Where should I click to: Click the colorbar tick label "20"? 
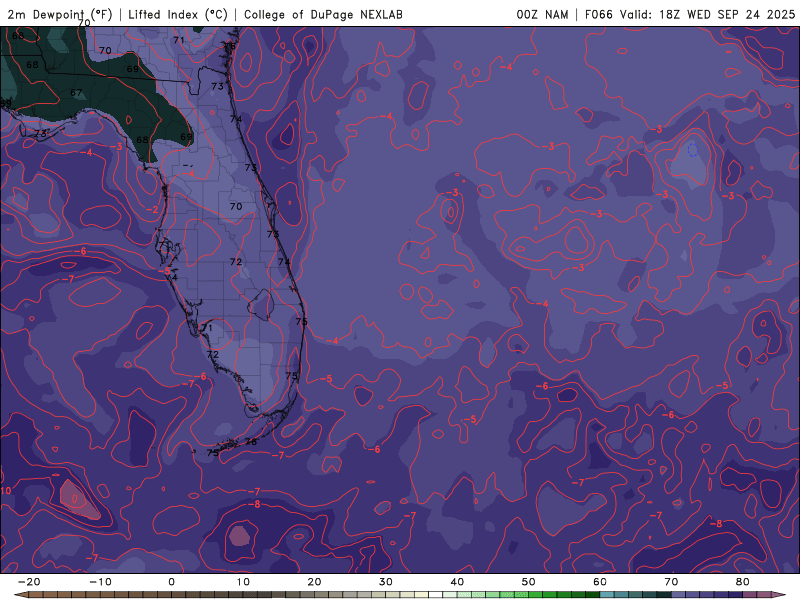point(314,582)
